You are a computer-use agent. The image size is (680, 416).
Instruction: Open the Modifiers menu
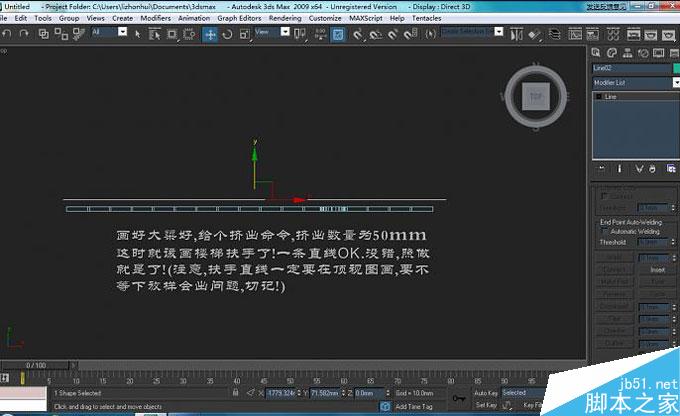[x=156, y=18]
